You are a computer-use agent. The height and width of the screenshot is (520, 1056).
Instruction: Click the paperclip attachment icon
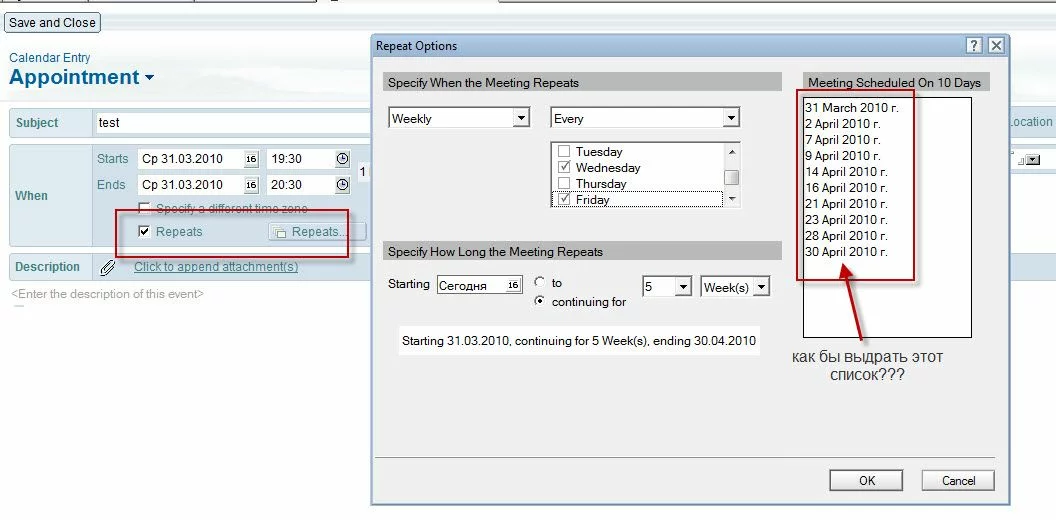(x=108, y=267)
